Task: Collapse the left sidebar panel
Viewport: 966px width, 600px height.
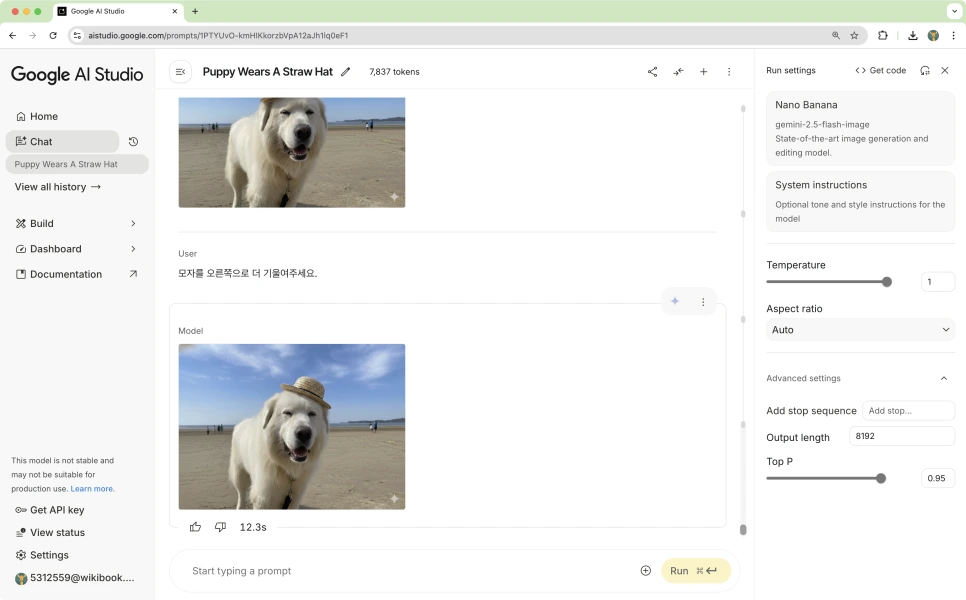Action: [181, 71]
